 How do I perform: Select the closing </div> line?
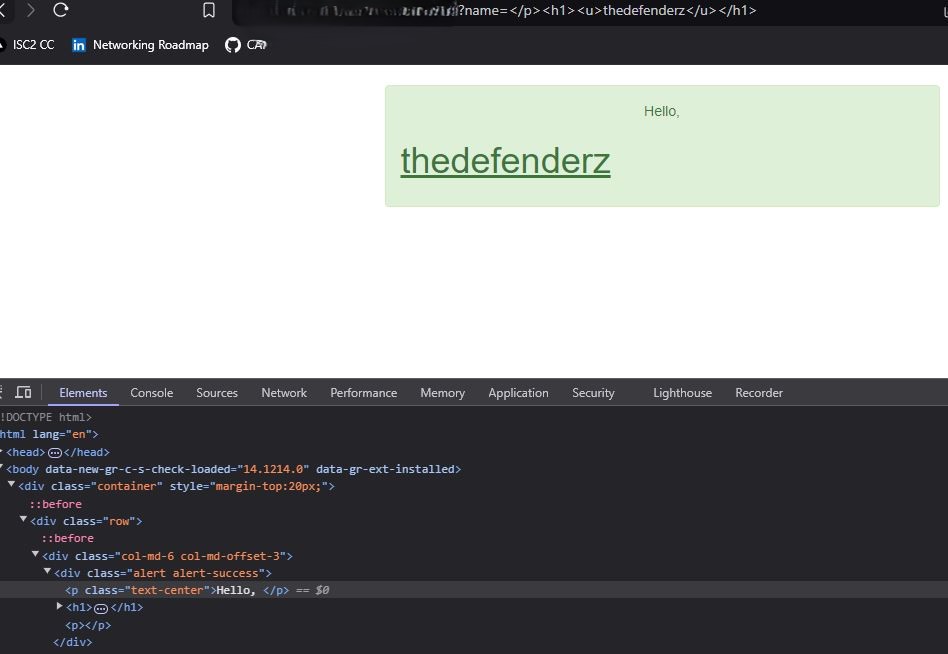click(73, 642)
